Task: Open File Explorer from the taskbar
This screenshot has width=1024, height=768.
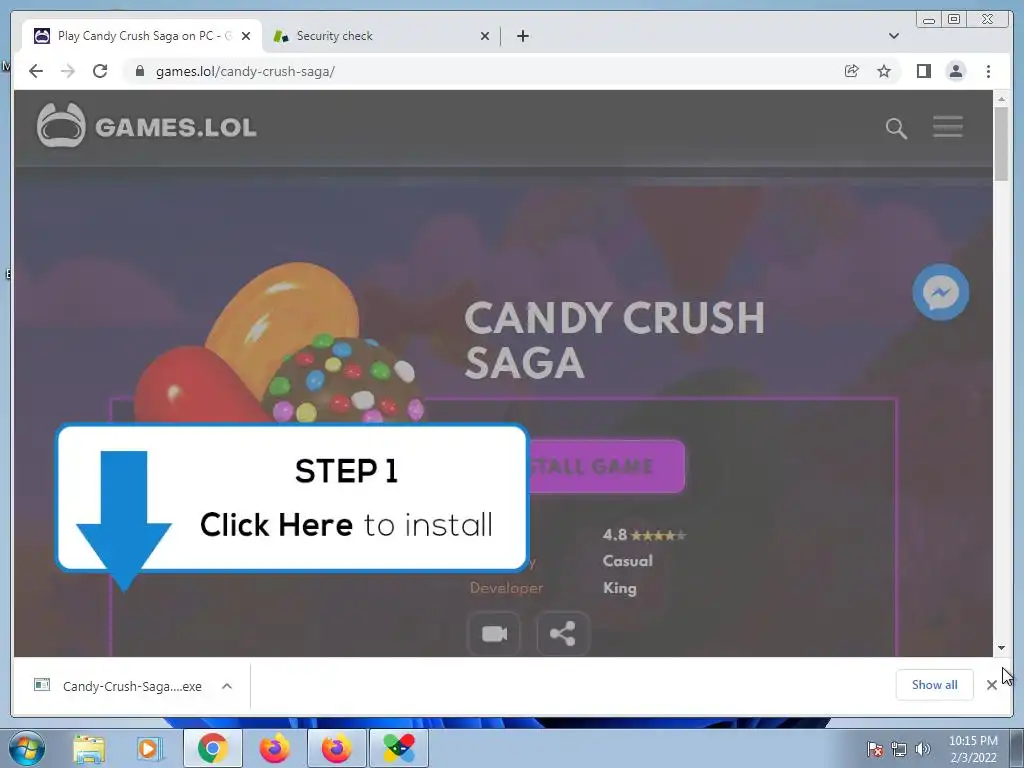Action: (x=88, y=748)
